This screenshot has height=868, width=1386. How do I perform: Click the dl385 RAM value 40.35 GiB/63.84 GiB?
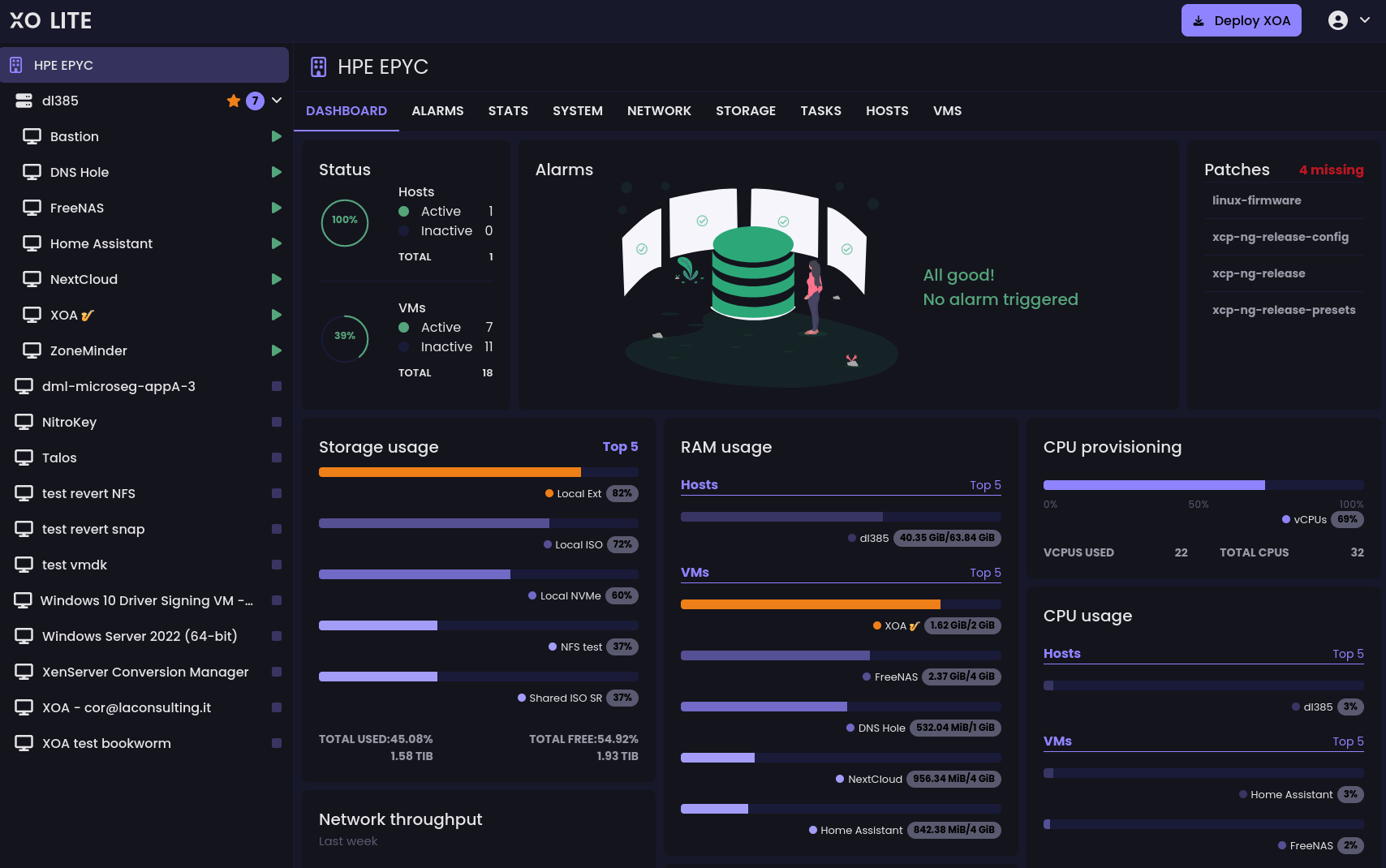click(x=947, y=538)
